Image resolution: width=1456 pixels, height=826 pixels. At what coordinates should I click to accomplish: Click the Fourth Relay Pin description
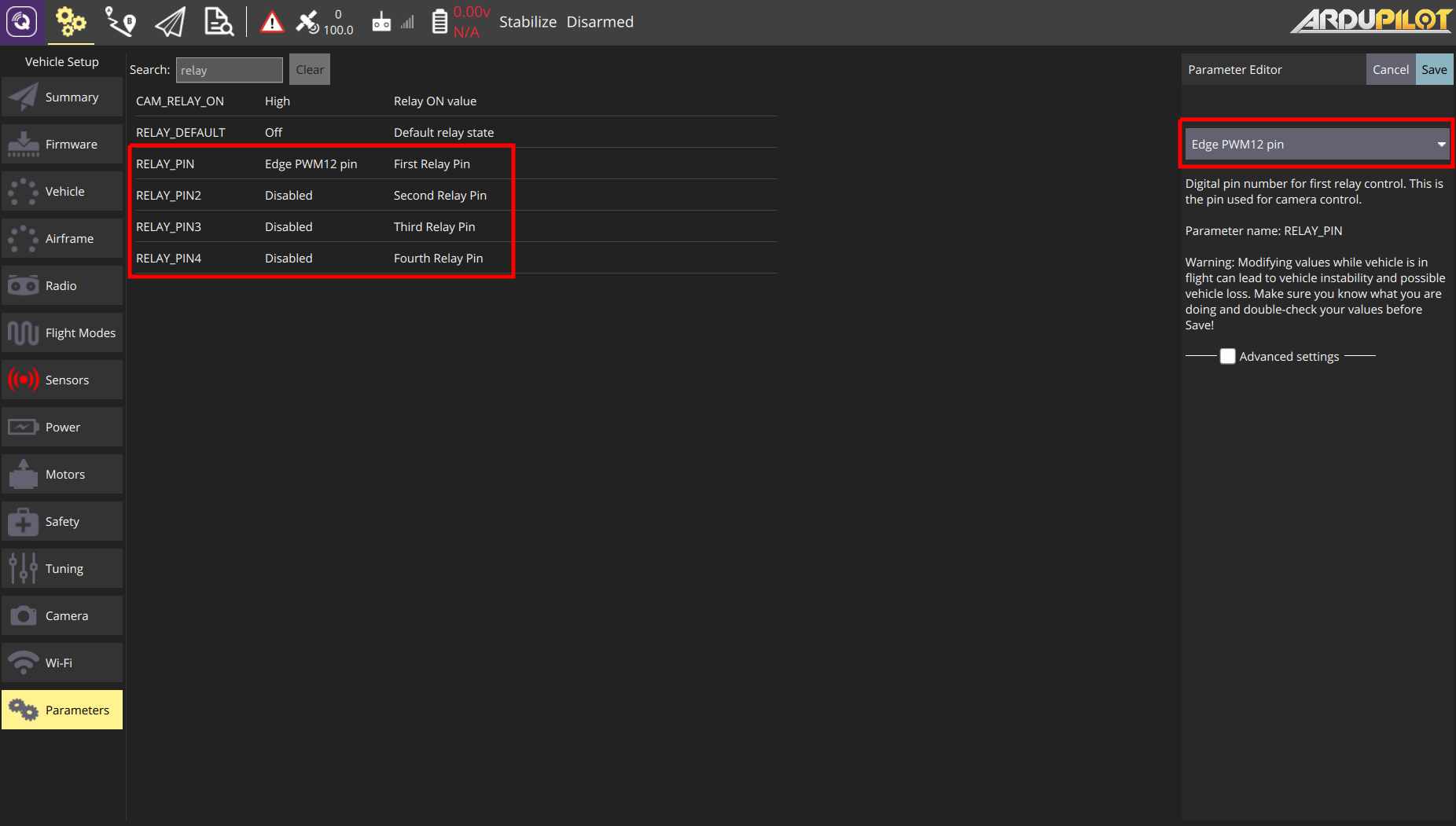pyautogui.click(x=439, y=259)
